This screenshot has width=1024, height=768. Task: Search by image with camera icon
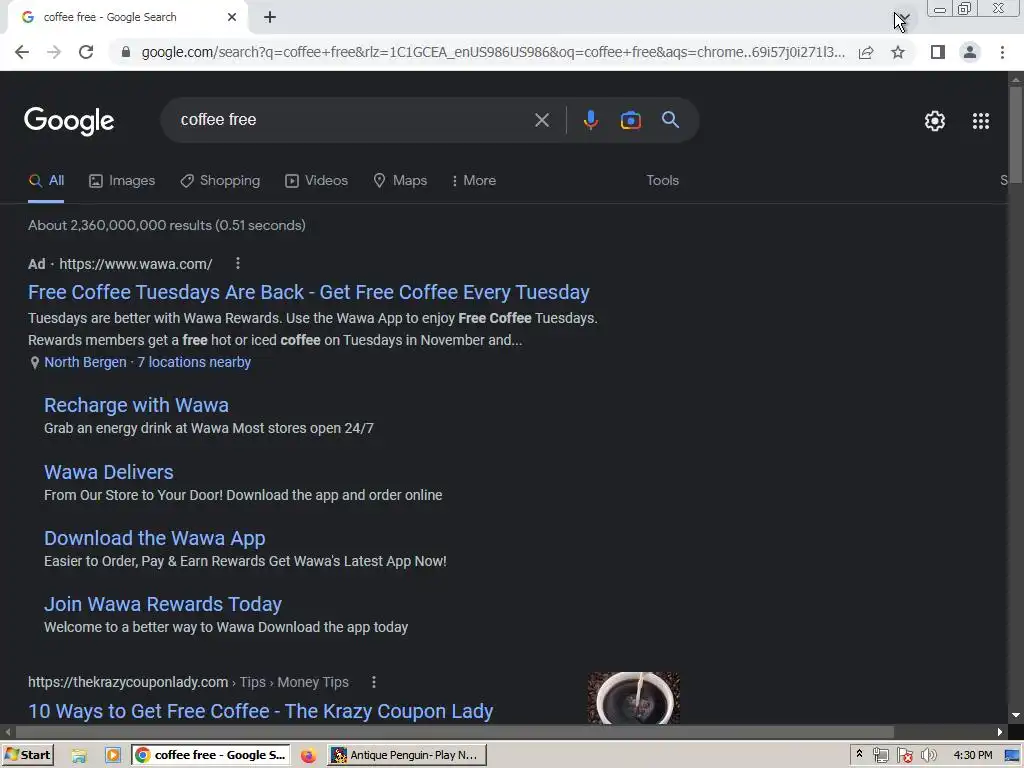[630, 120]
